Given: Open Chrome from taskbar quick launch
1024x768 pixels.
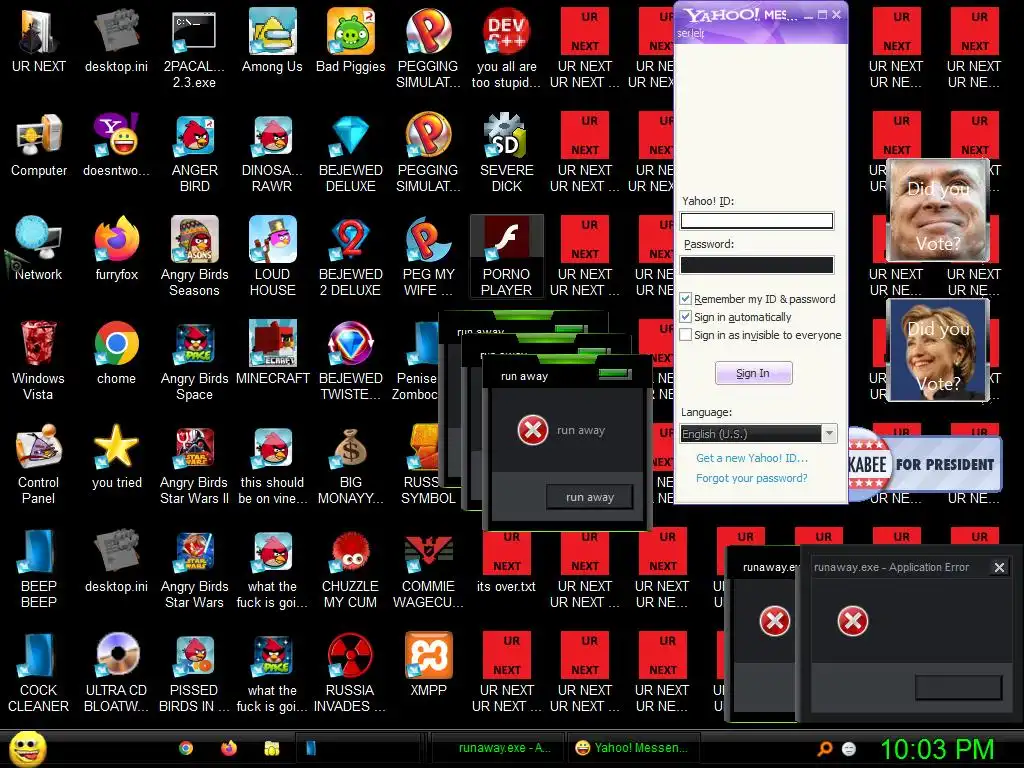Looking at the screenshot, I should pos(186,748).
